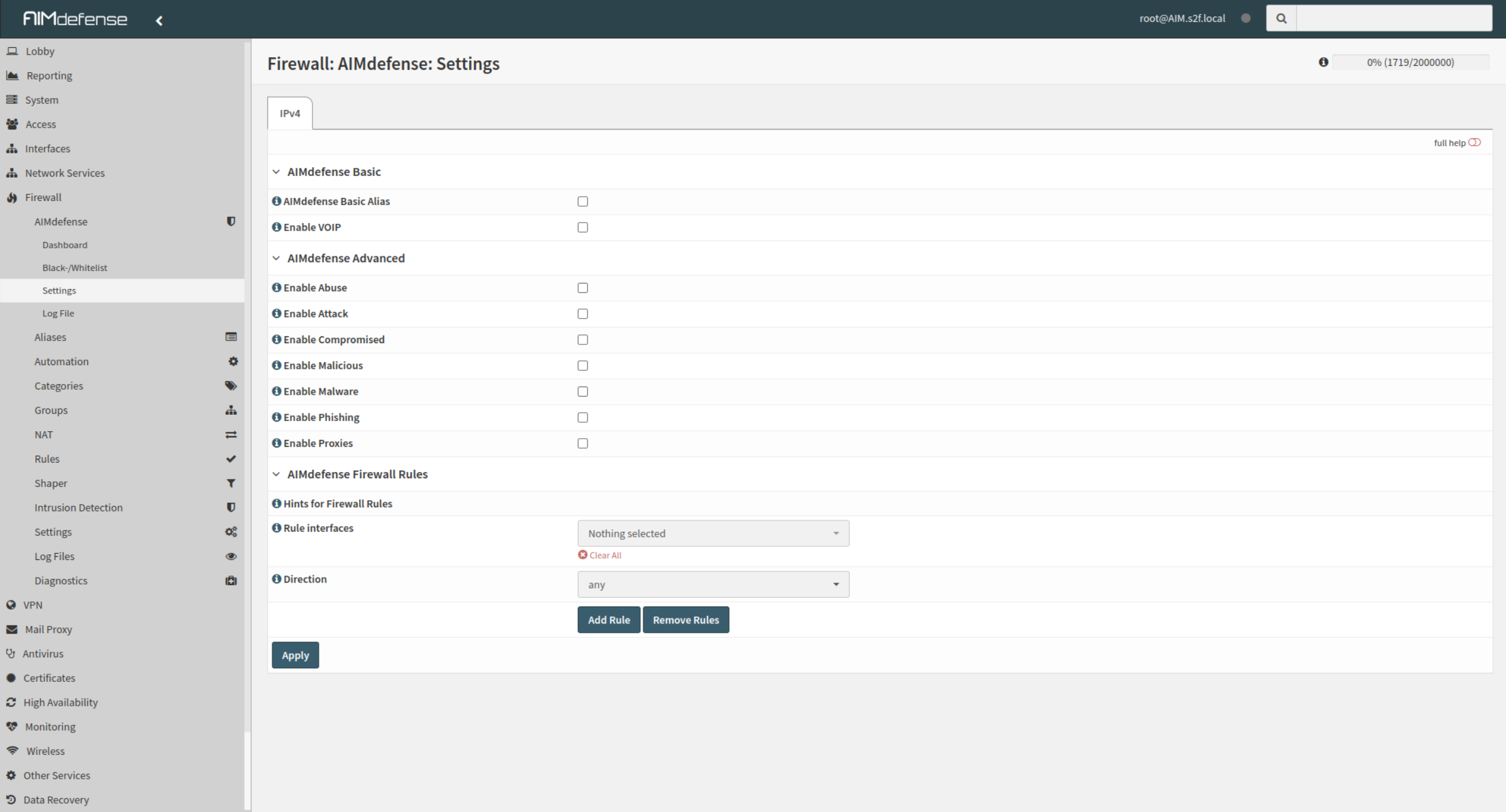This screenshot has width=1506, height=812.
Task: Click list icon next to Aliases
Action: pyautogui.click(x=231, y=337)
